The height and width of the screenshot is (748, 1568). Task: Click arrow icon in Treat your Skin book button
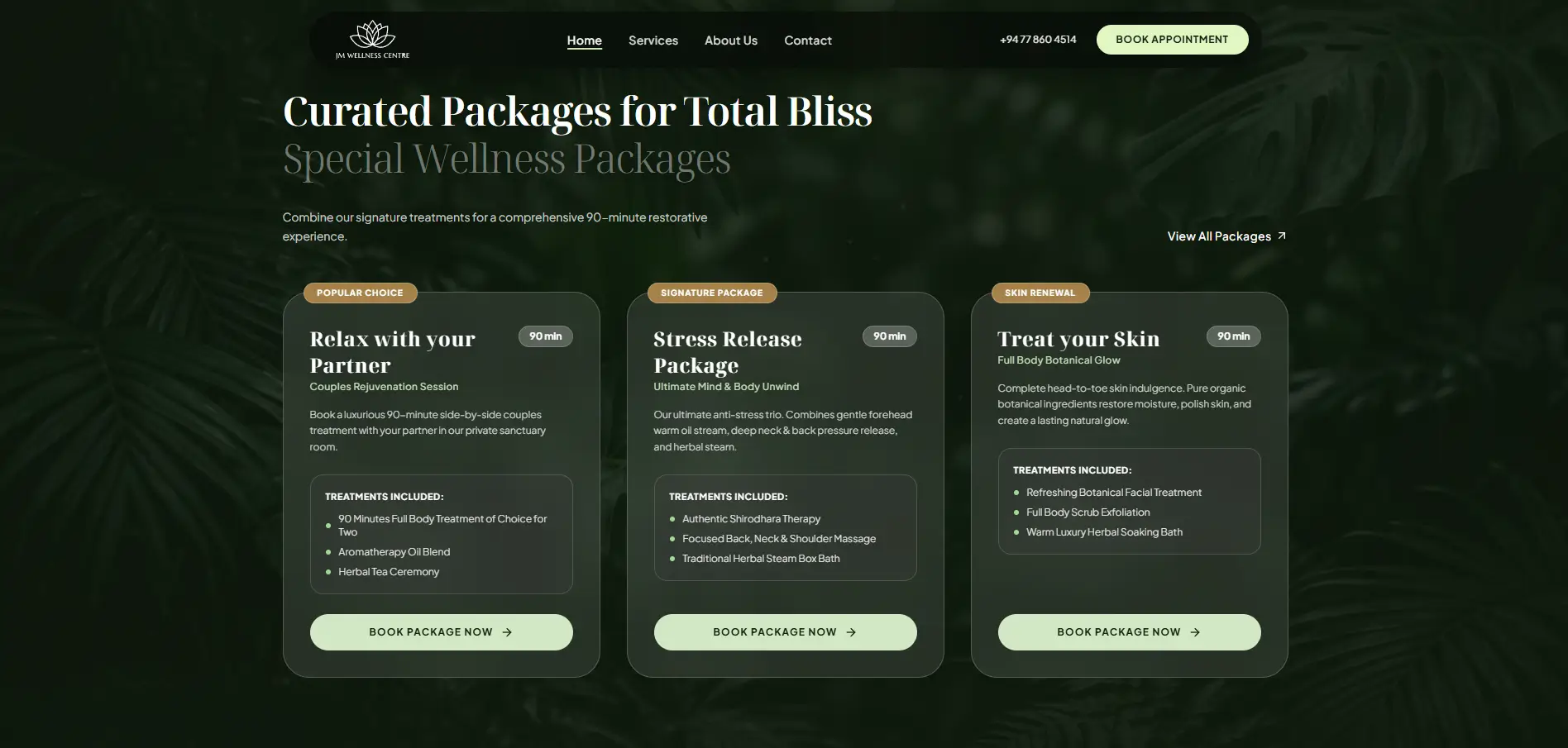tap(1195, 632)
